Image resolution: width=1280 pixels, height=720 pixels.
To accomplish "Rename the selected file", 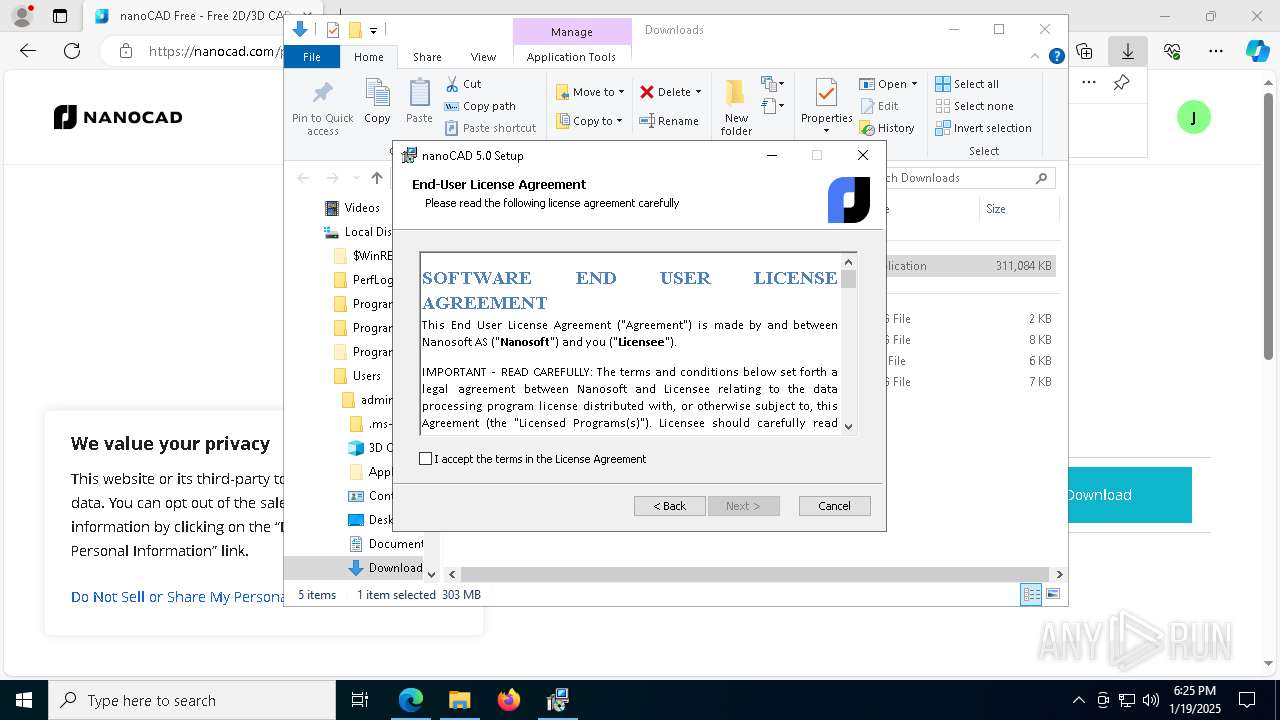I will point(669,121).
